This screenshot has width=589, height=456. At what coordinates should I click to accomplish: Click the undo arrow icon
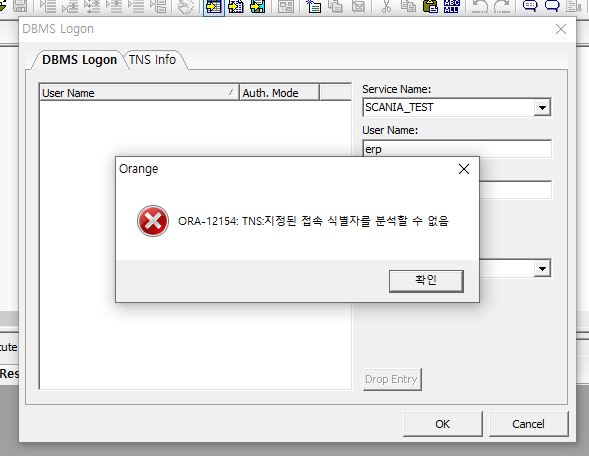point(480,6)
